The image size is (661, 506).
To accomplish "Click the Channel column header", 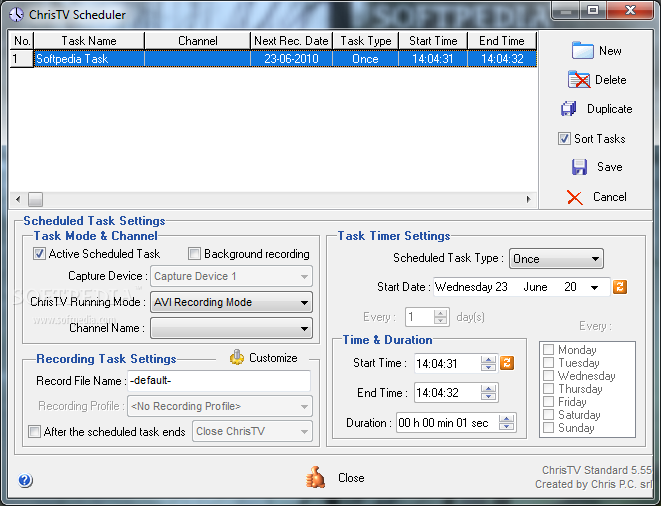I will pos(198,41).
